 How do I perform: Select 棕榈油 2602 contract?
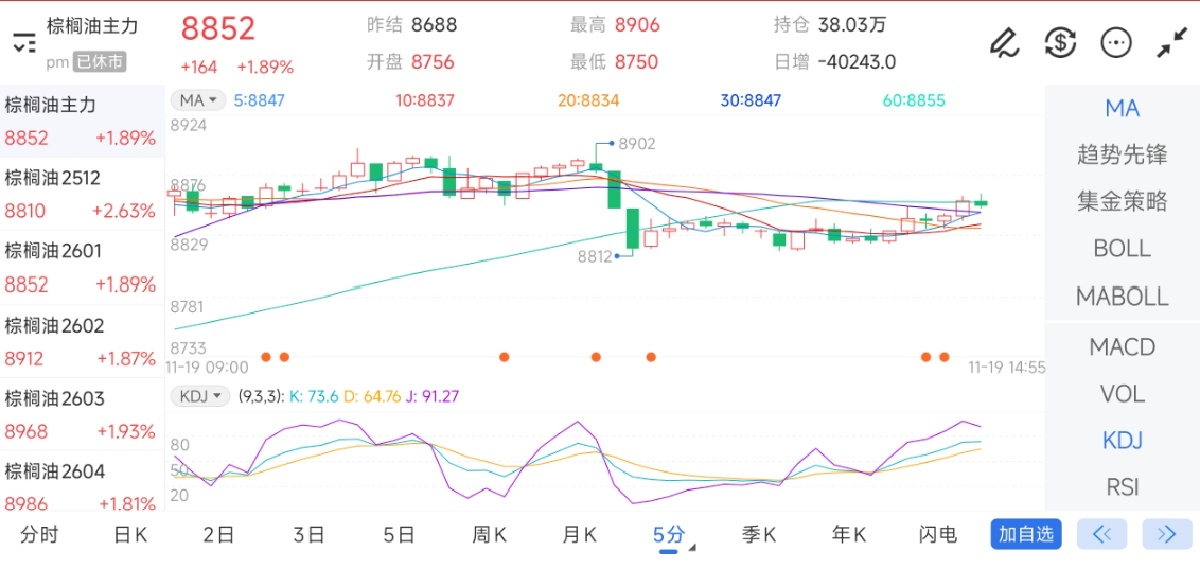pos(82,342)
